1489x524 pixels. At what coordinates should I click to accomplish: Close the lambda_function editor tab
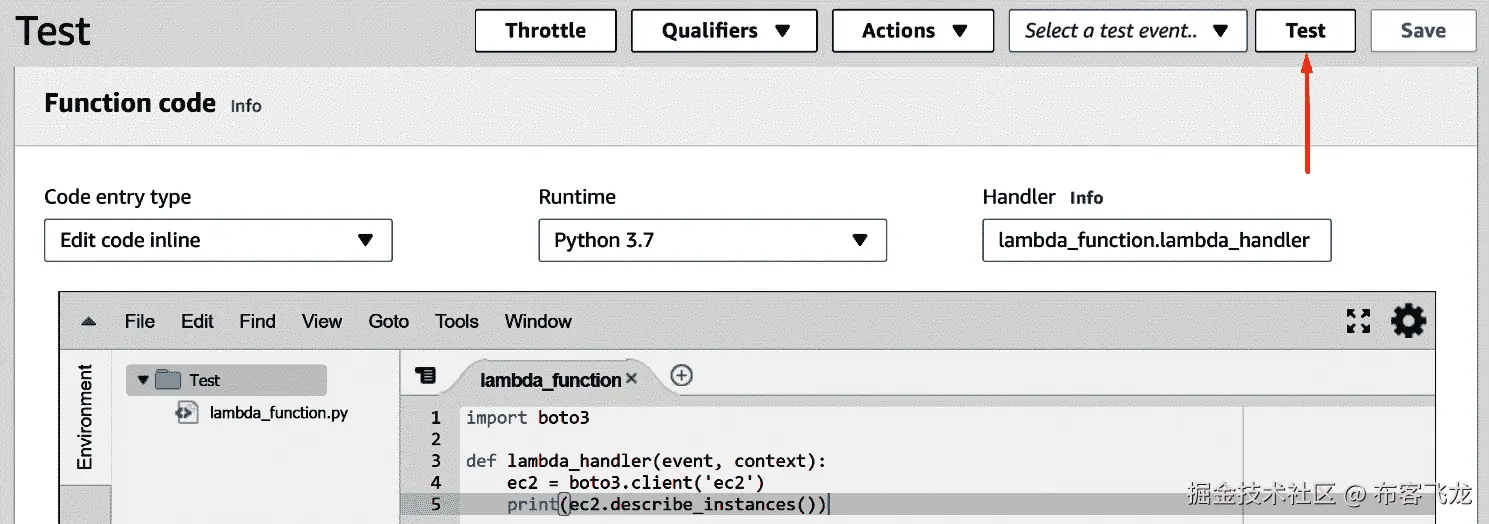pos(631,379)
